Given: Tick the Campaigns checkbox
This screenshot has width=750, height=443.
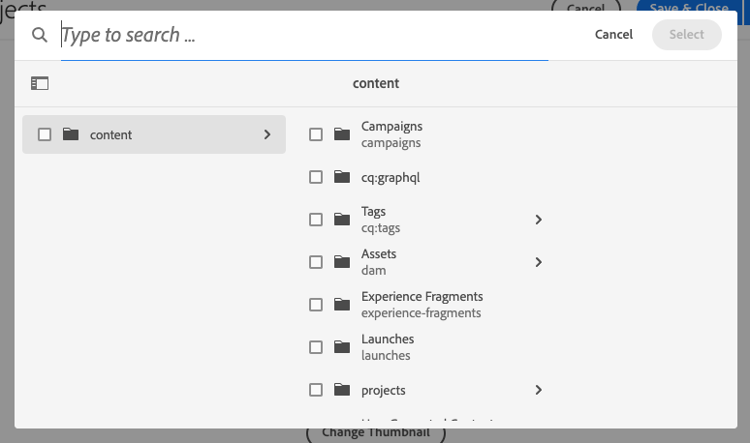Looking at the screenshot, I should click(x=316, y=134).
